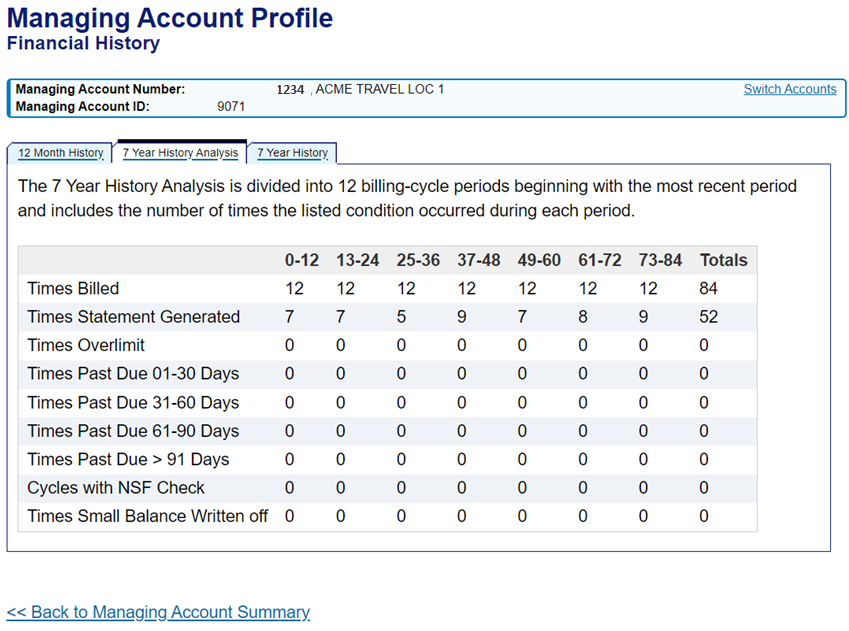Click the Times Small Balance Written off label
The height and width of the screenshot is (631, 849).
147,516
